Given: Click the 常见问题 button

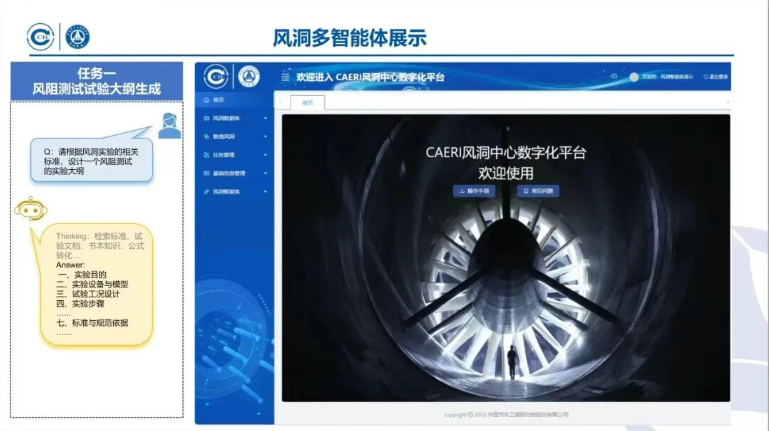Looking at the screenshot, I should [x=538, y=190].
